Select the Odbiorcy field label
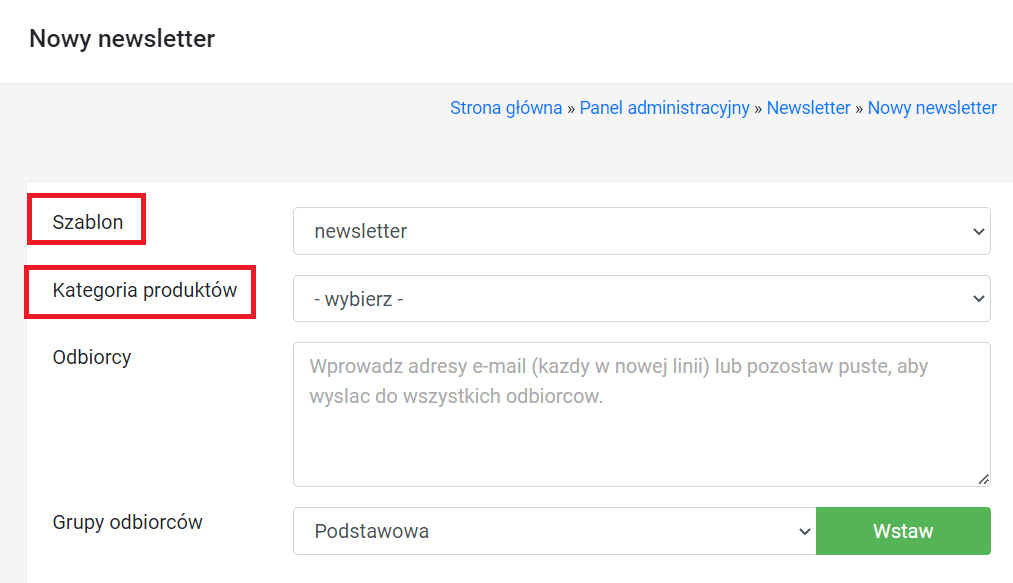This screenshot has width=1013, height=583. point(92,357)
